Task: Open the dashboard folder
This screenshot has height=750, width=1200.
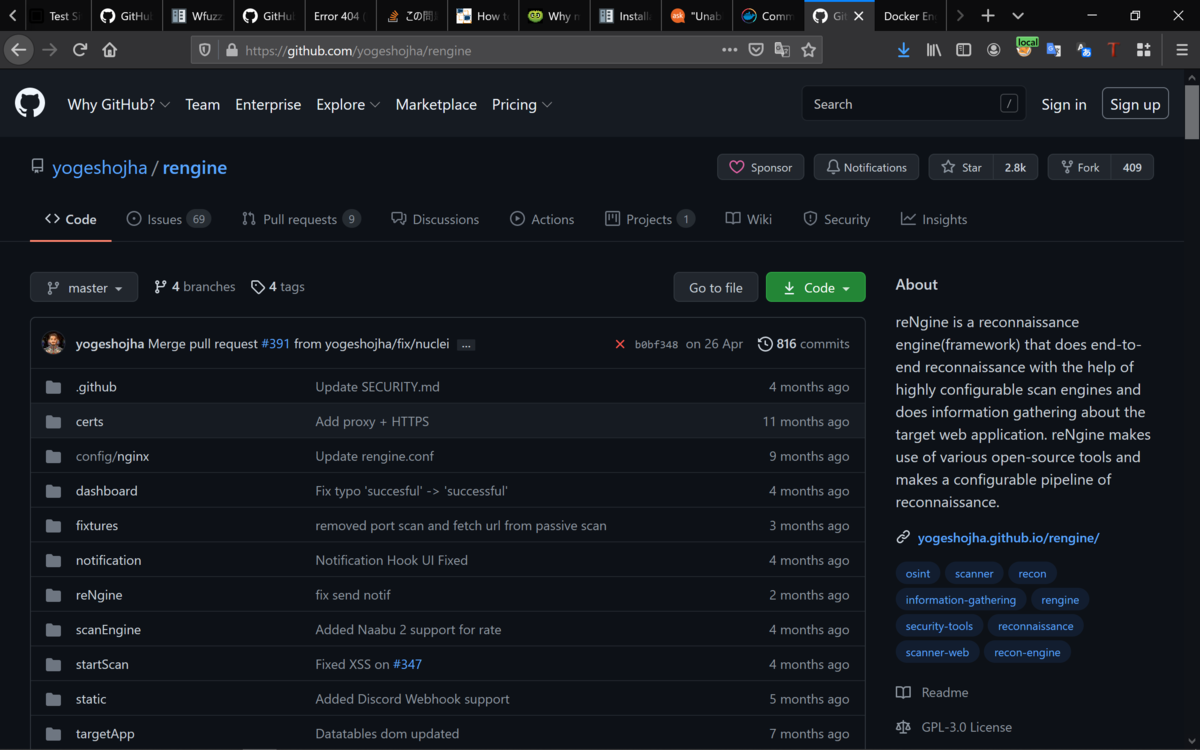Action: point(107,491)
